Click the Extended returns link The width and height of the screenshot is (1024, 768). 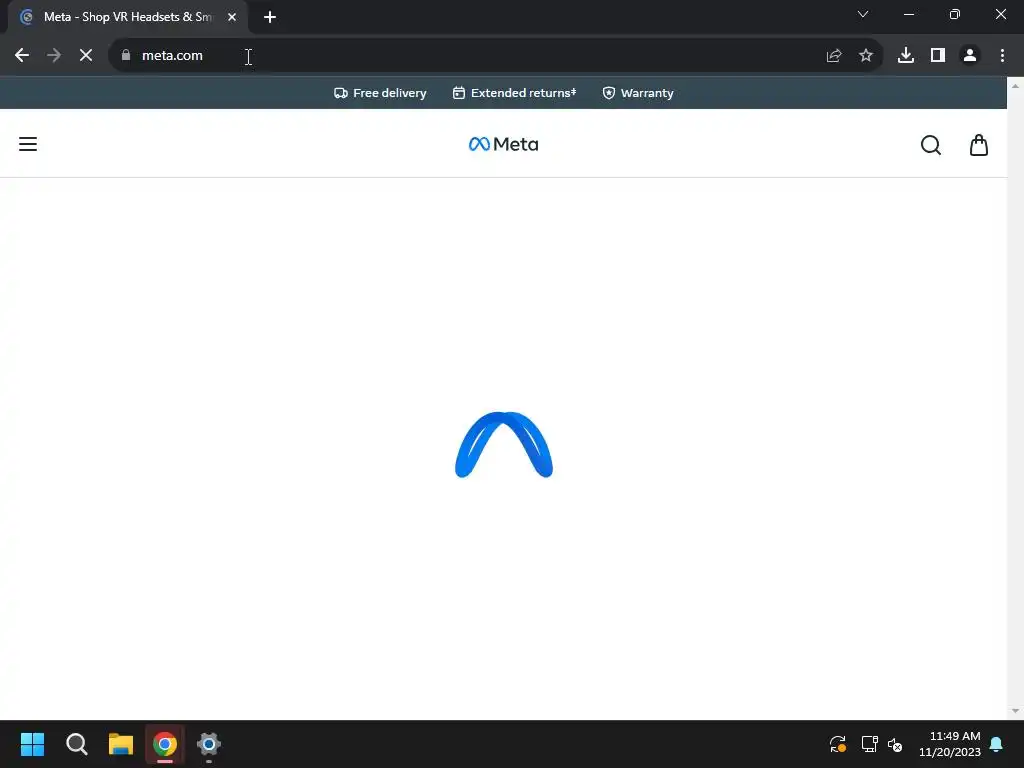515,93
